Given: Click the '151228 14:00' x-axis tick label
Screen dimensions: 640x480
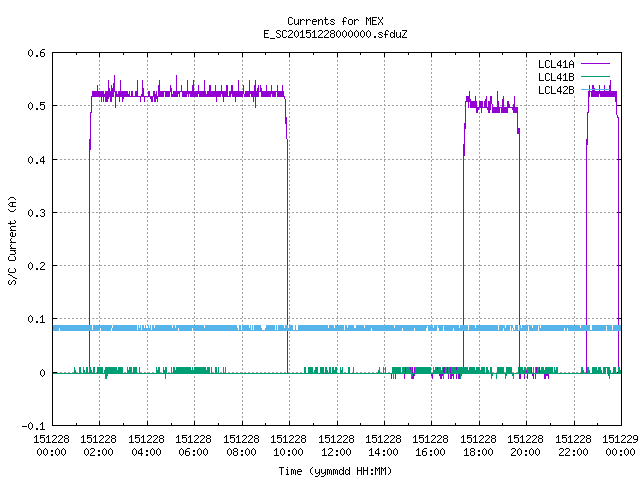Looking at the screenshot, I should 383,445.
